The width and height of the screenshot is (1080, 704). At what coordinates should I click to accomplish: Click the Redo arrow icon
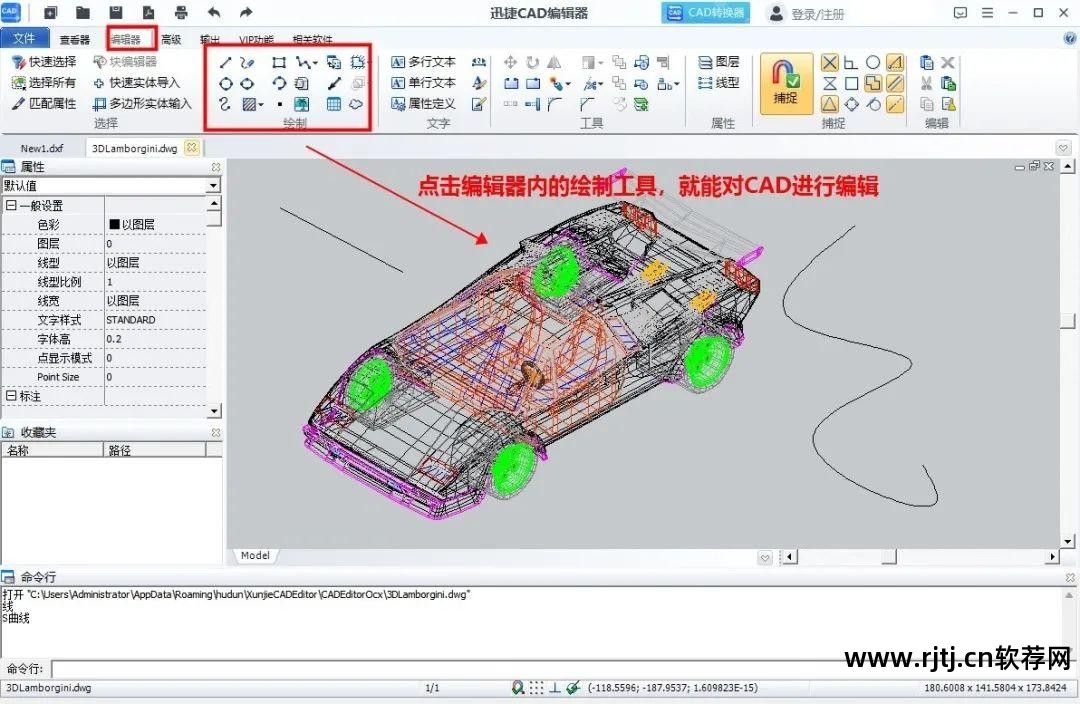click(246, 12)
